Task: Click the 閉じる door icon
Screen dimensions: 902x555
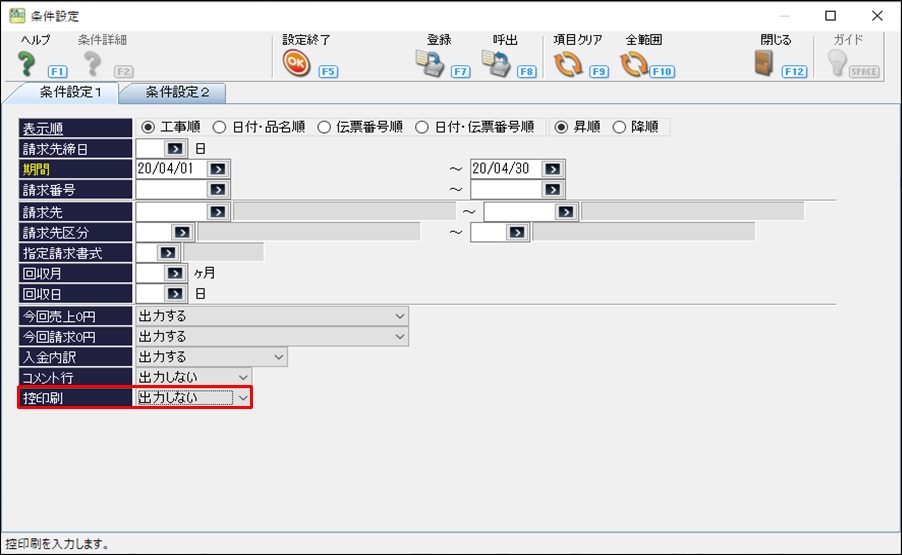Action: [x=765, y=64]
